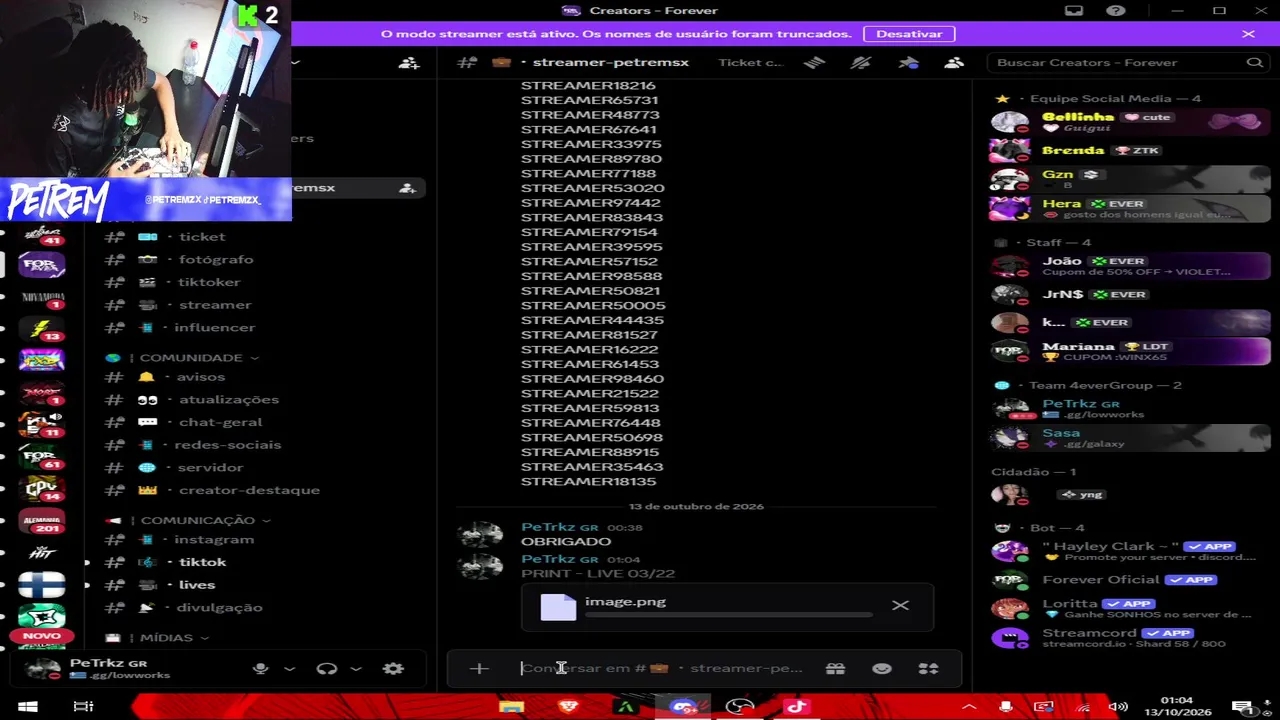The image size is (1280, 720).
Task: Click invite people icon in server header
Action: pyautogui.click(x=409, y=62)
